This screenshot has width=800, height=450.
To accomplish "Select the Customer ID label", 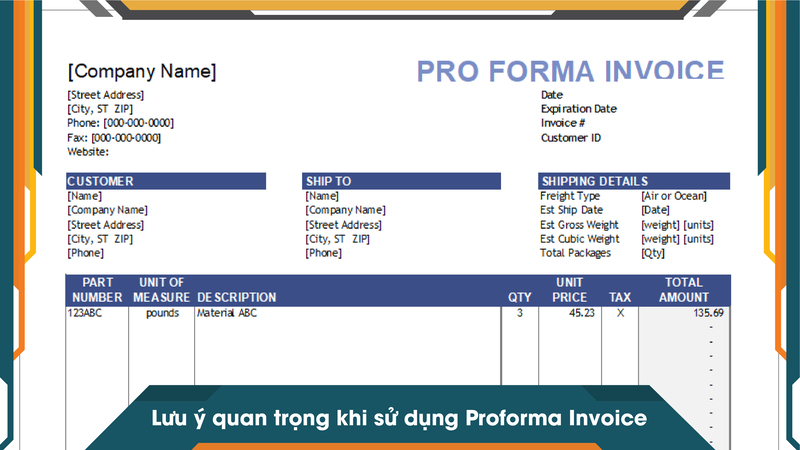I will coord(571,138).
